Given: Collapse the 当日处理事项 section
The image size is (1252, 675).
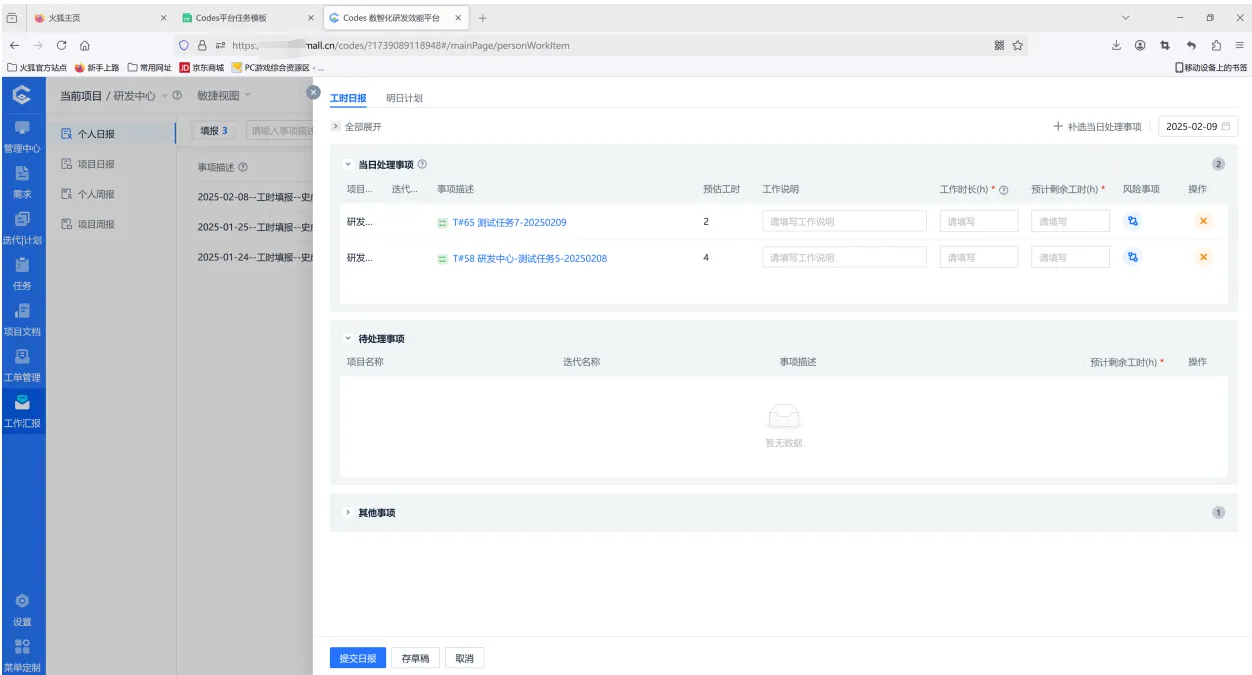Looking at the screenshot, I should [348, 164].
